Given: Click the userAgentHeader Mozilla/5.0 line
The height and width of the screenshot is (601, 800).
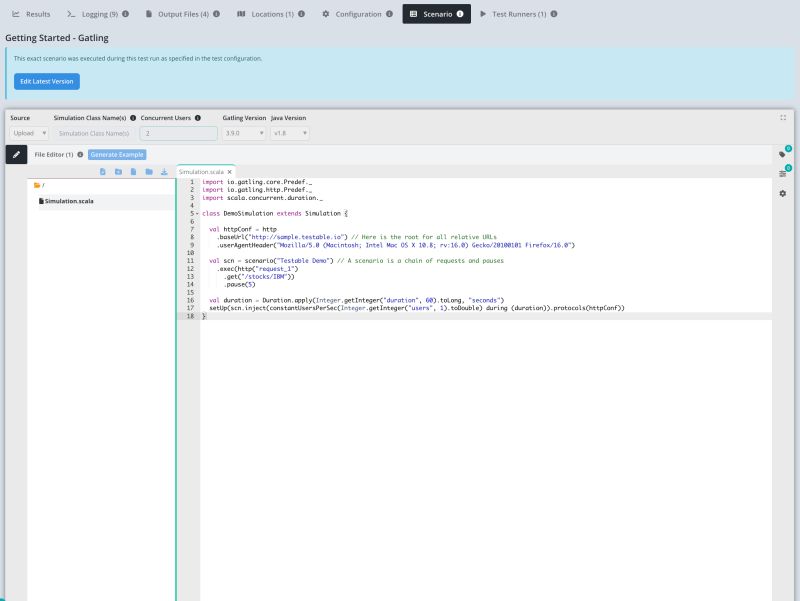Looking at the screenshot, I should click(x=395, y=245).
